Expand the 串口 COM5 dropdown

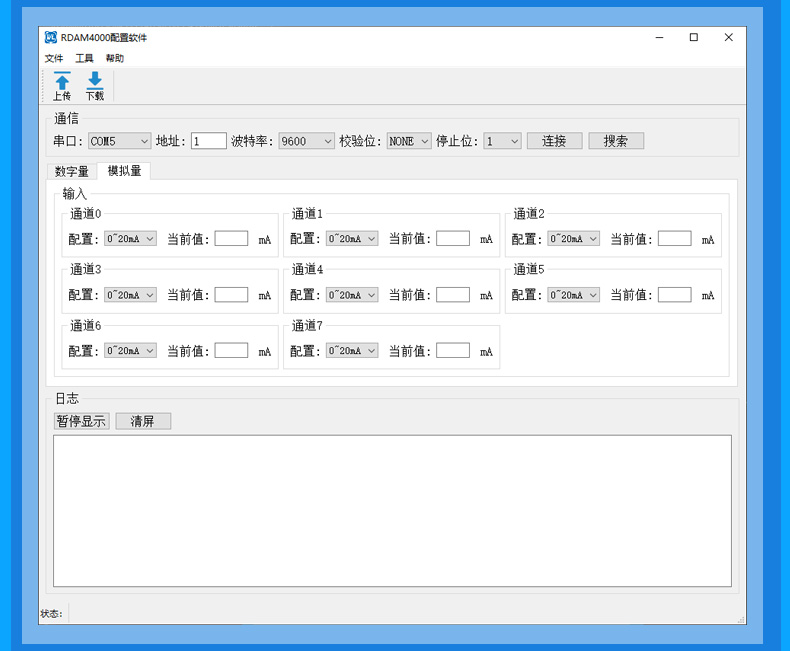click(x=119, y=141)
